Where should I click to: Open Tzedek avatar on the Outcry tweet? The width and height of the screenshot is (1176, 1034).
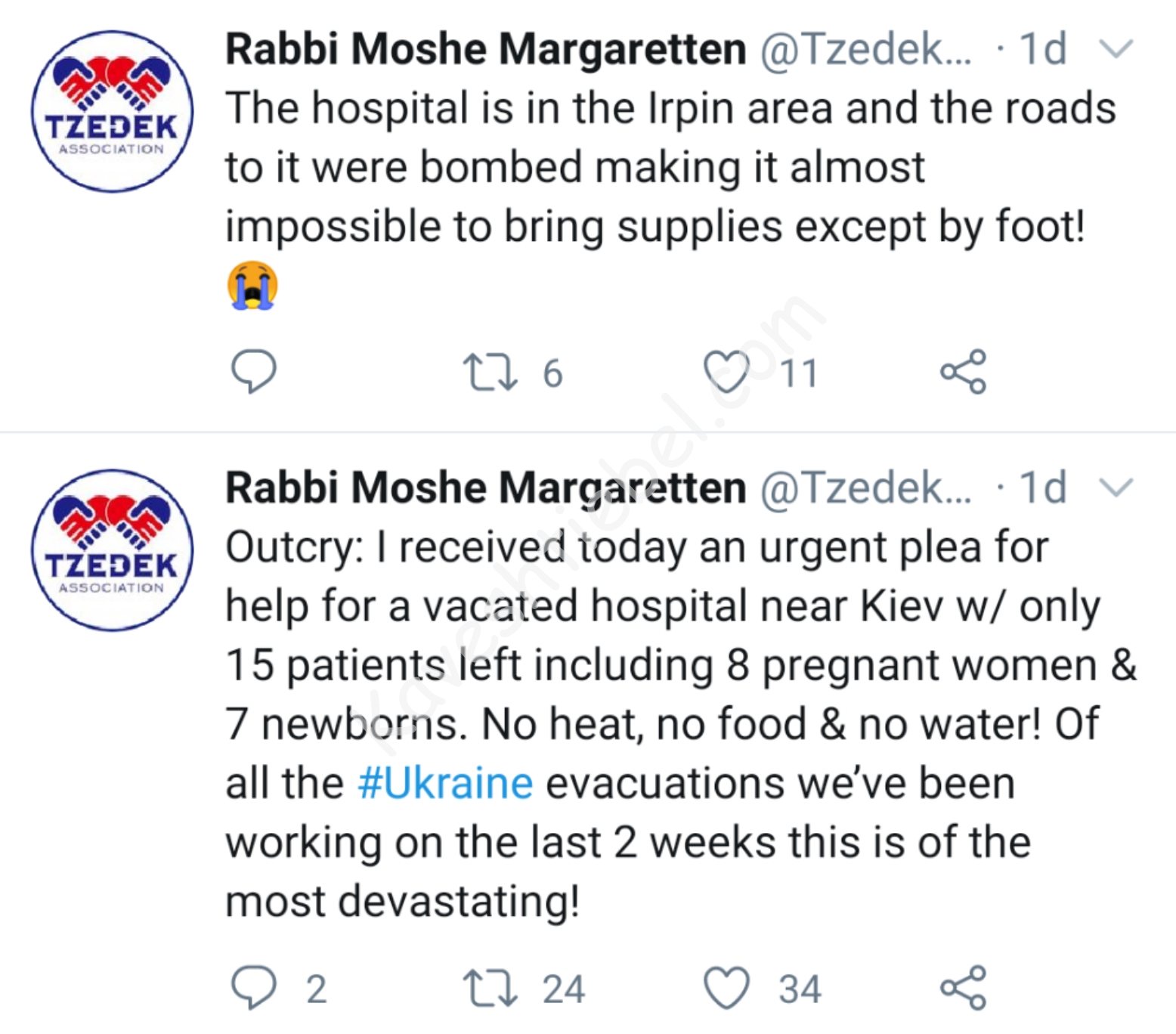112,550
